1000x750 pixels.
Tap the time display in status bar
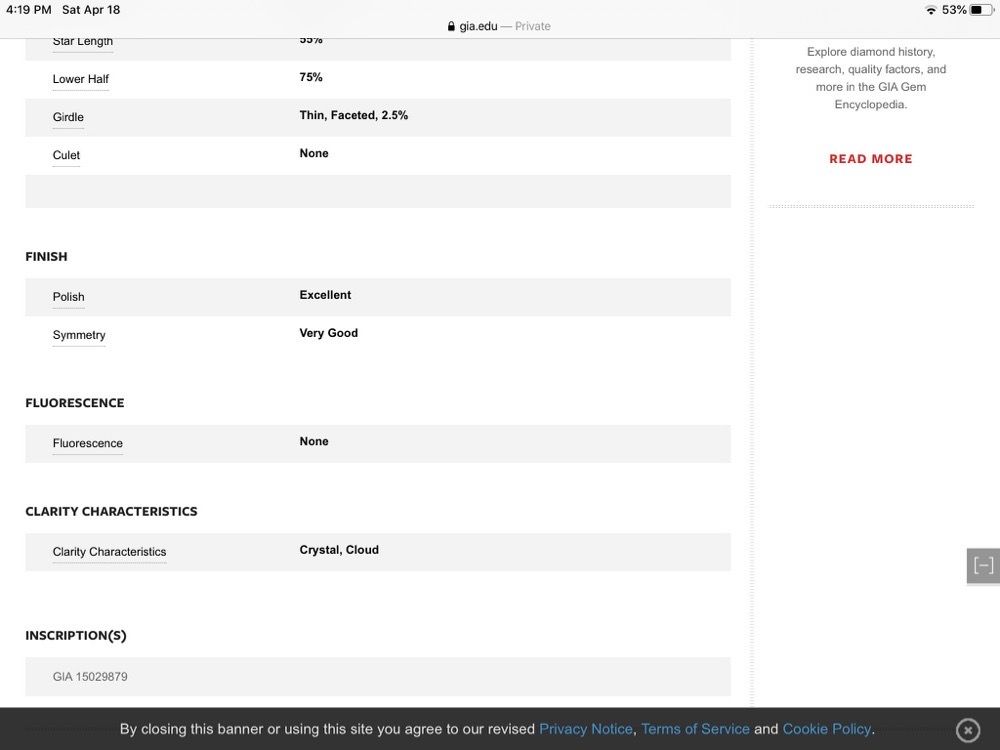click(28, 10)
